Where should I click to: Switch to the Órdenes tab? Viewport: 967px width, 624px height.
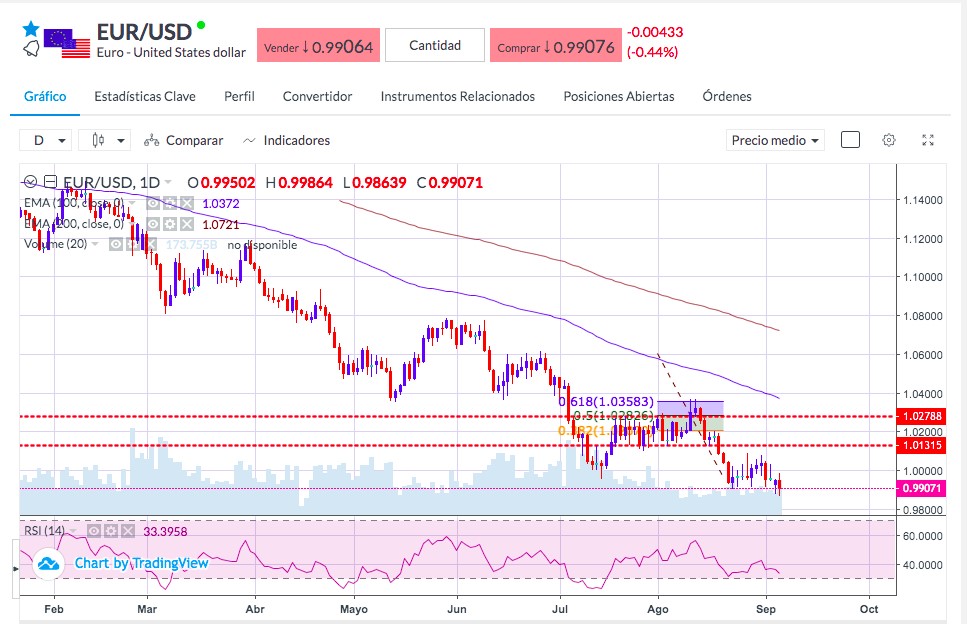726,96
